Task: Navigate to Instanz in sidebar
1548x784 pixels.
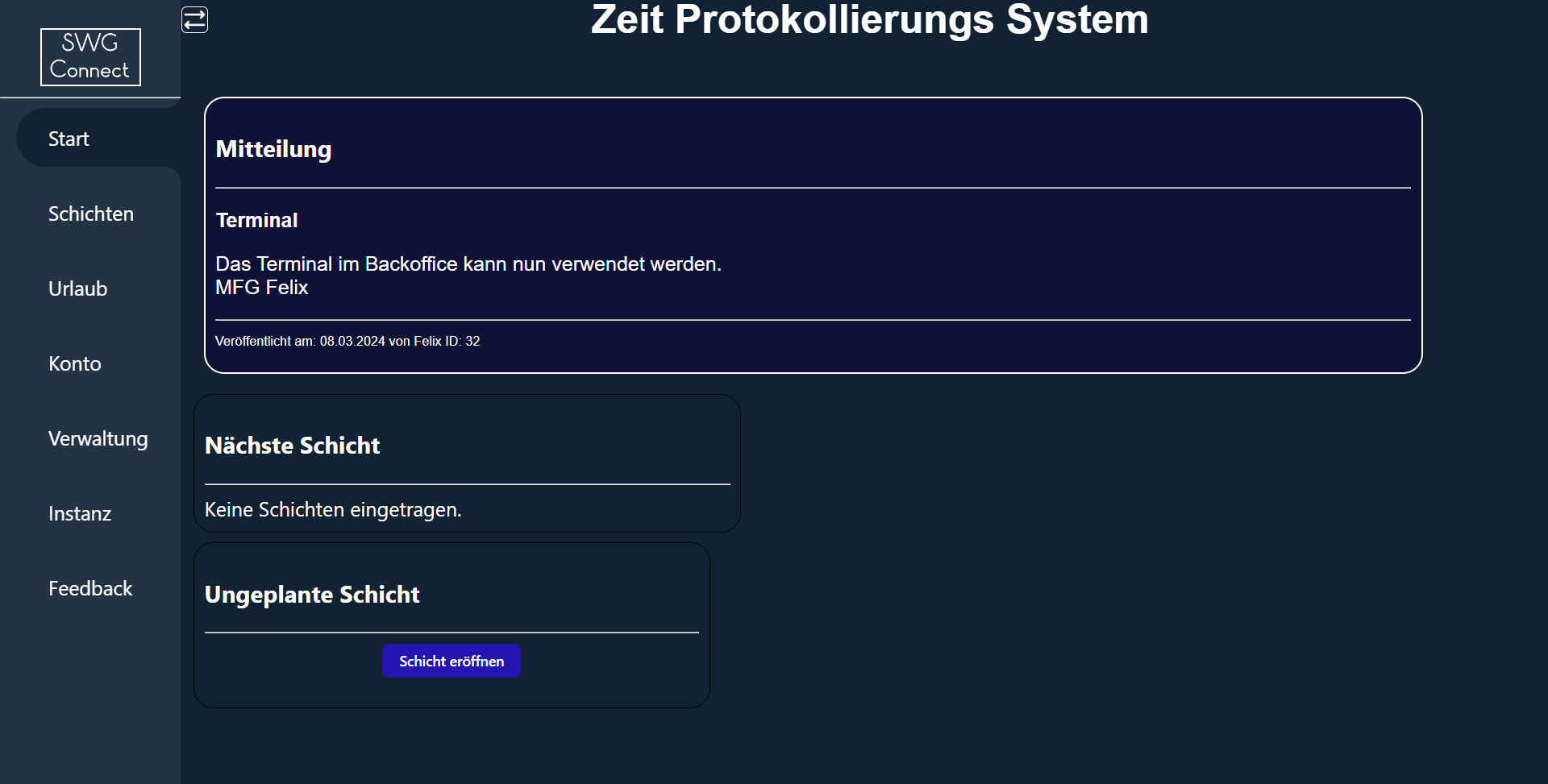Action: [80, 513]
